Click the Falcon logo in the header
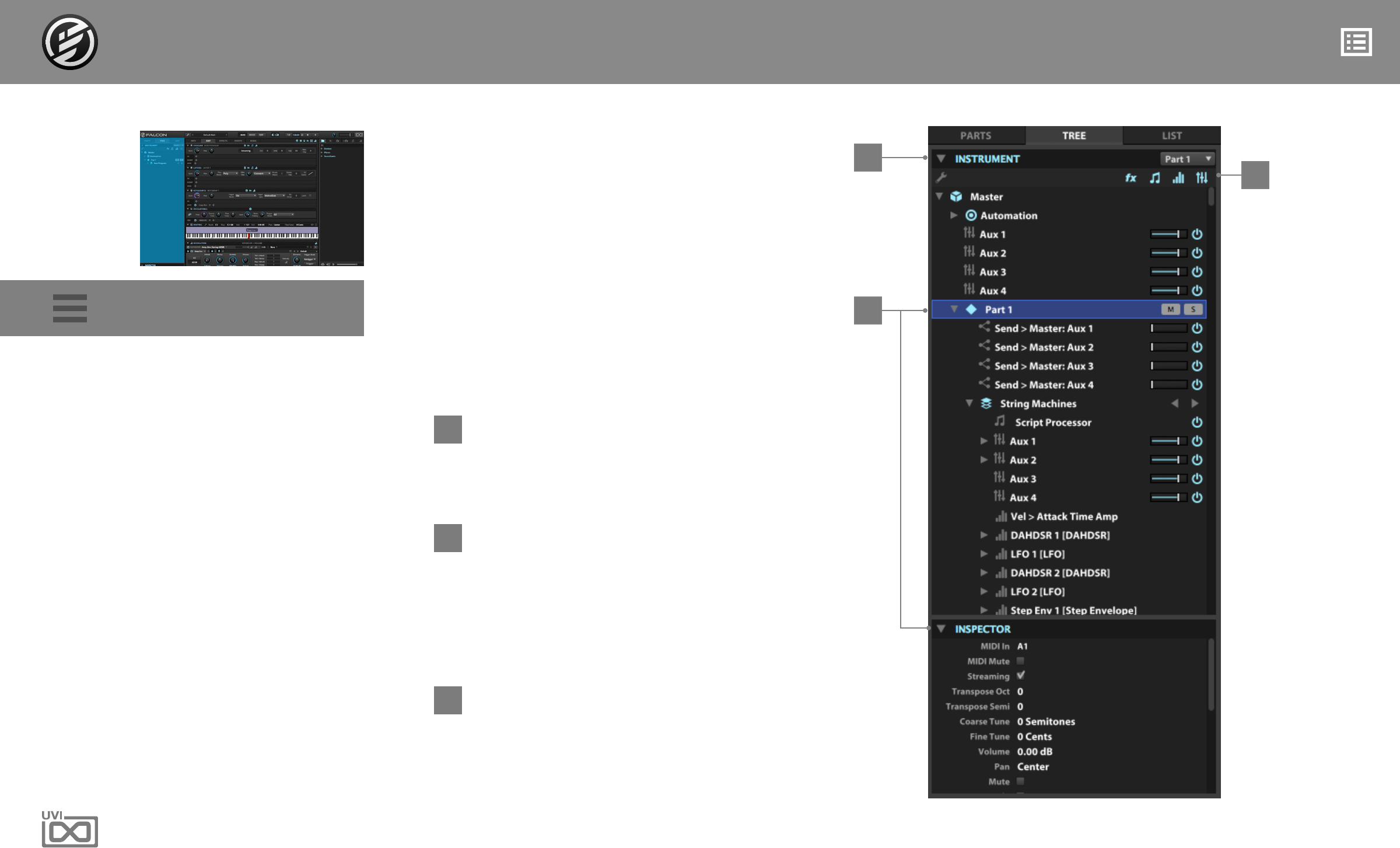The height and width of the screenshot is (848, 1400). (70, 42)
